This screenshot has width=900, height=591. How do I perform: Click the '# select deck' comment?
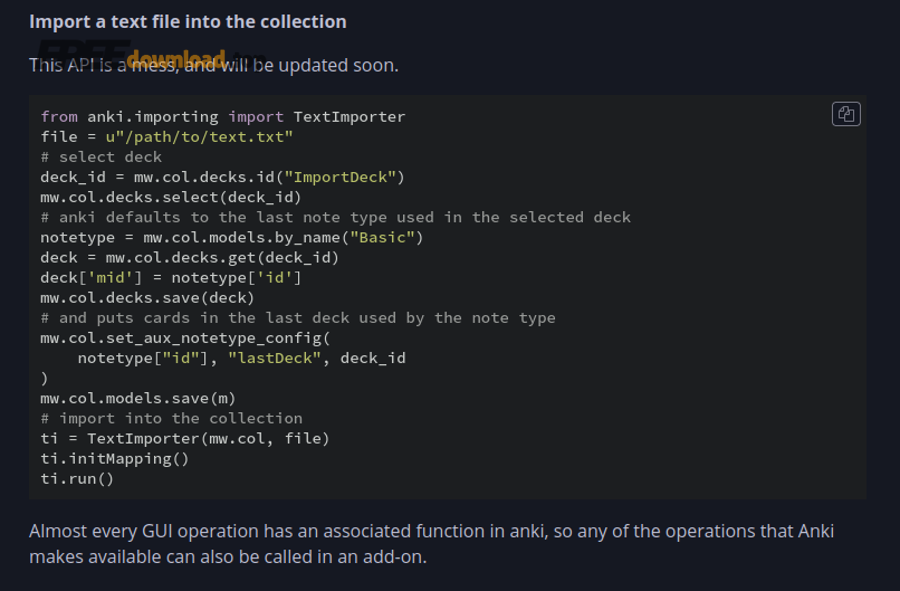(101, 157)
